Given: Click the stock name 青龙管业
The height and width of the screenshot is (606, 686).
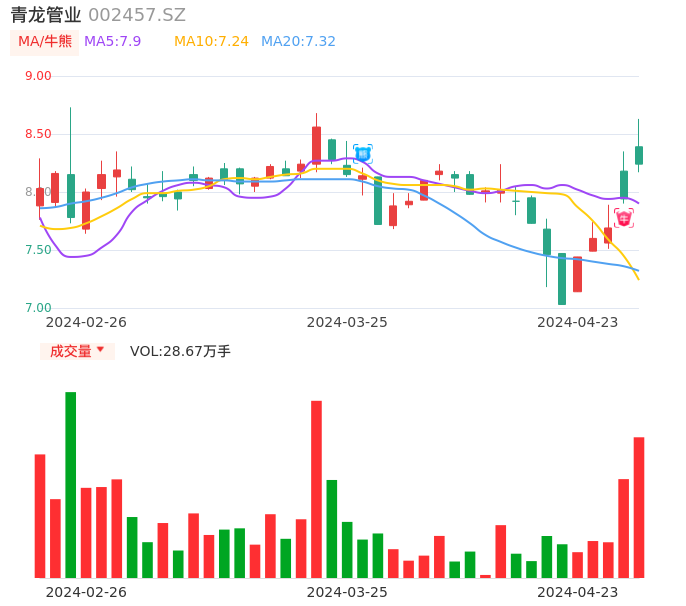Looking at the screenshot, I should [x=46, y=15].
